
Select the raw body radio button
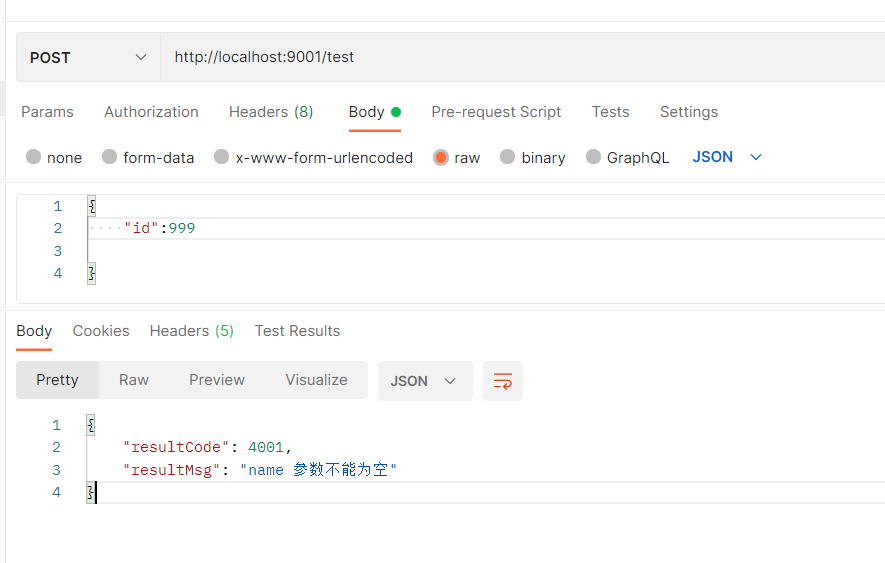[x=441, y=157]
